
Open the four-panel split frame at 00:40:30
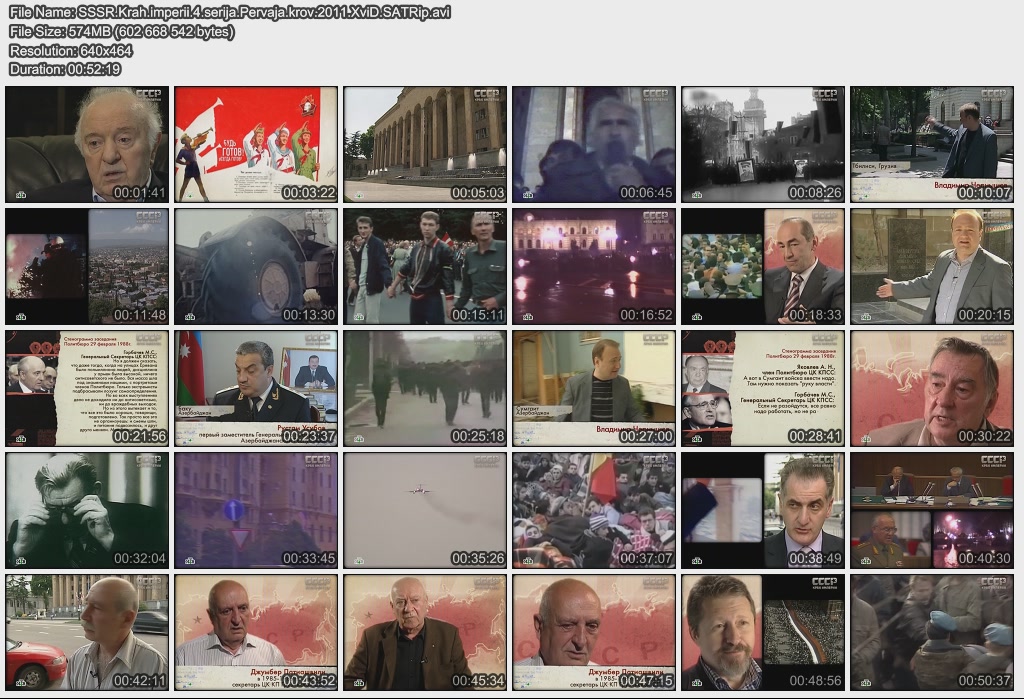(x=932, y=510)
